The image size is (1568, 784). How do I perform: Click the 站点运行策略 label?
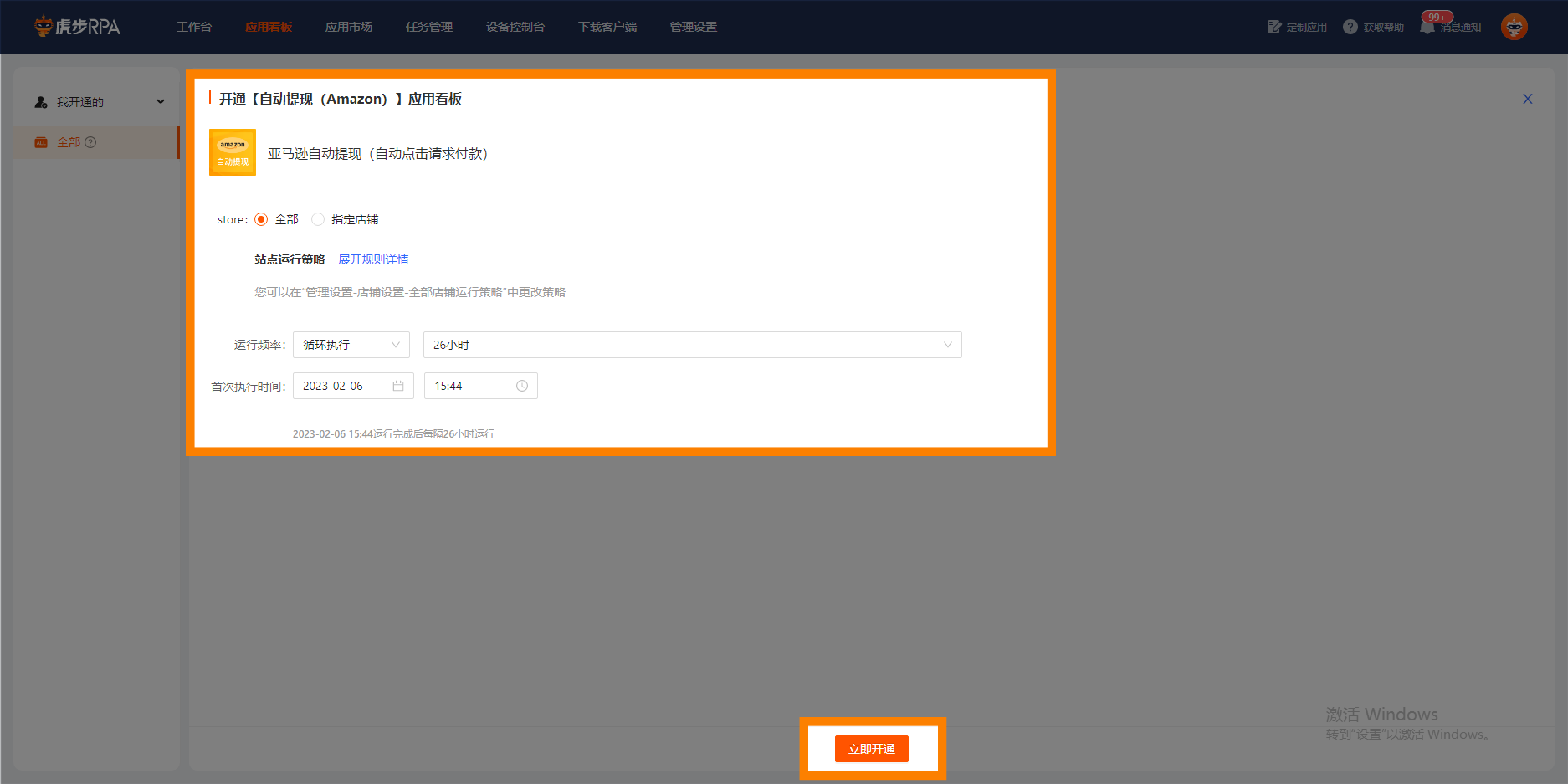pos(290,259)
